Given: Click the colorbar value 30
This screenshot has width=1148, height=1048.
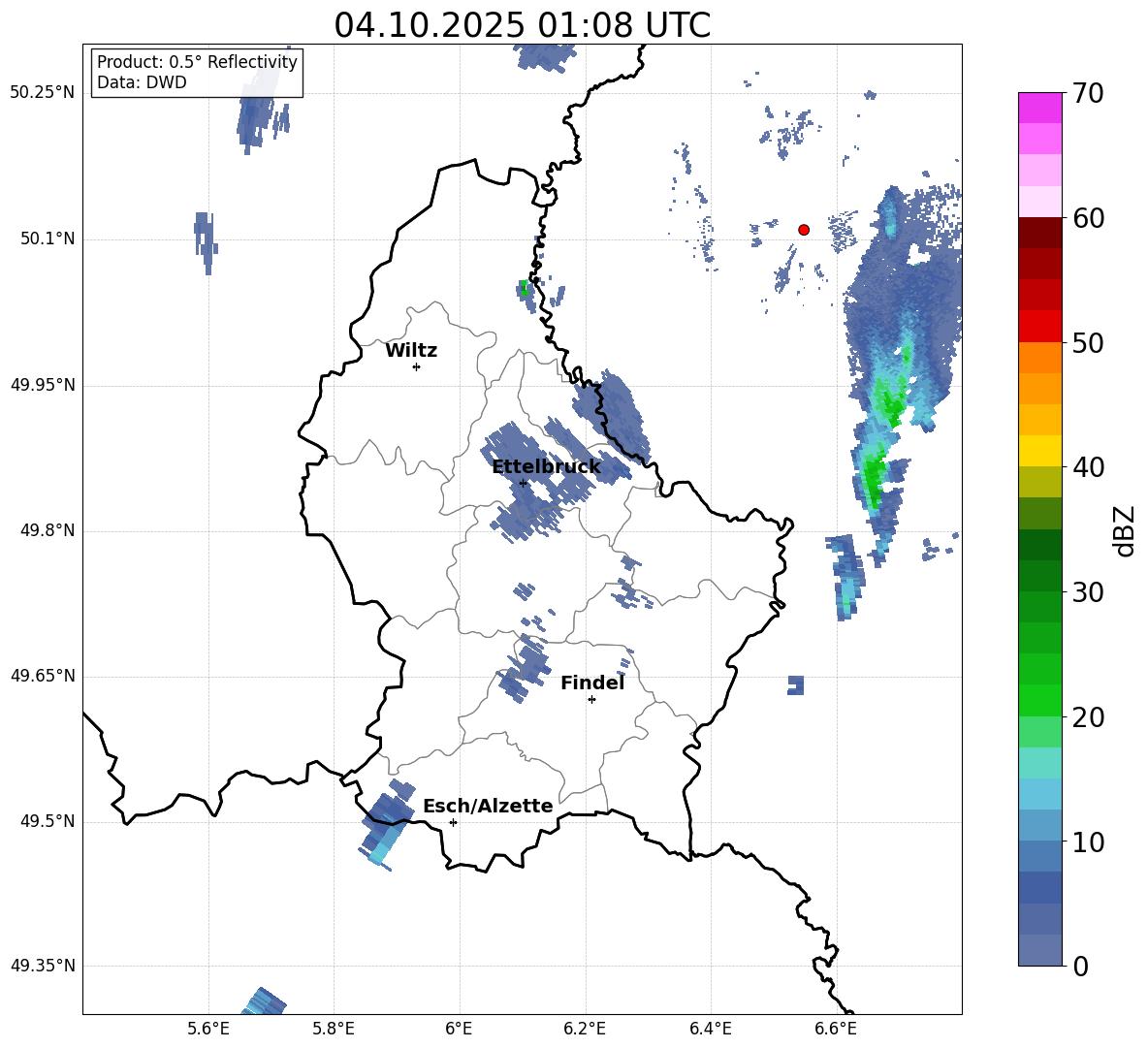Looking at the screenshot, I should tap(1088, 592).
